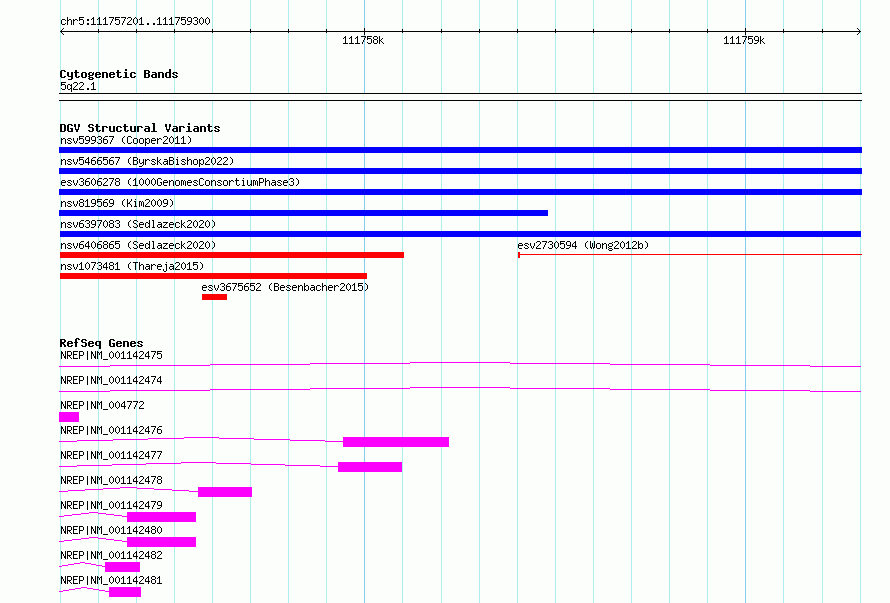
Task: Click the Cytogenetic Bands track title
Action: point(119,74)
